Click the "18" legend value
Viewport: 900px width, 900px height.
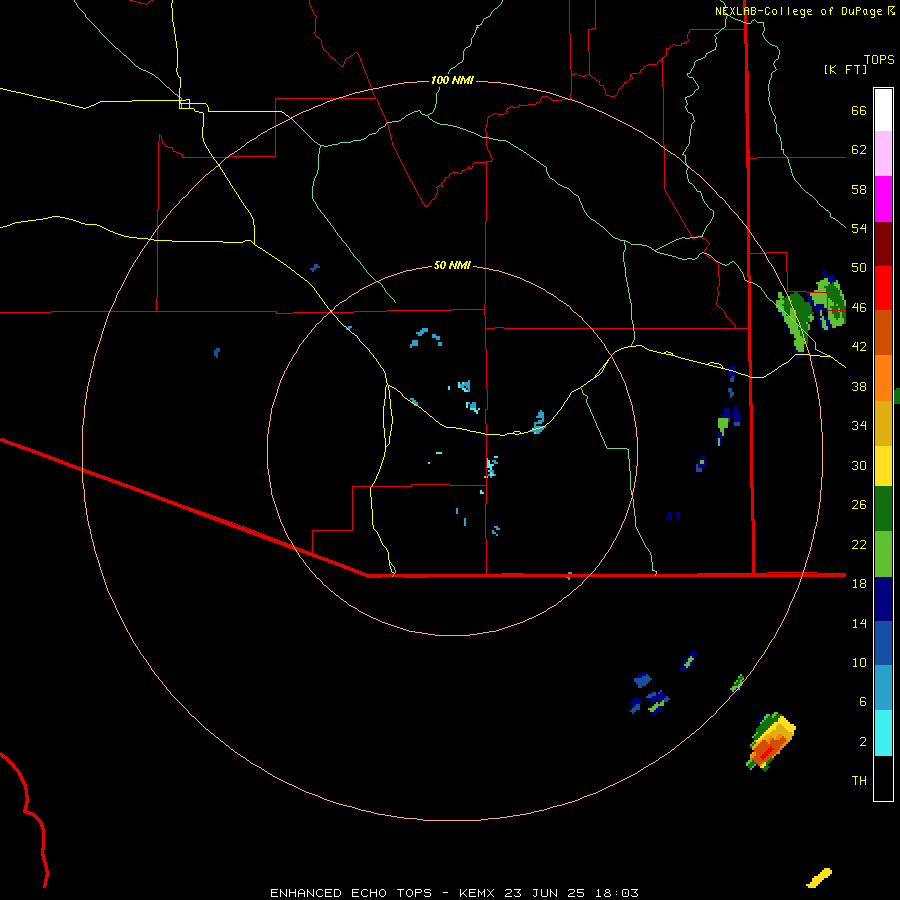click(x=859, y=584)
